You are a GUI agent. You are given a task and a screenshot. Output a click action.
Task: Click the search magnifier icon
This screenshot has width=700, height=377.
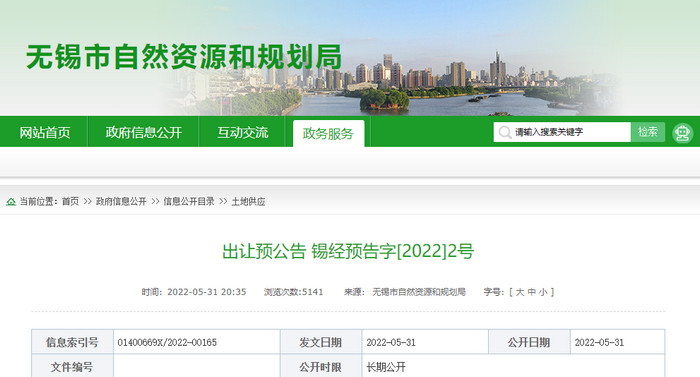(504, 132)
